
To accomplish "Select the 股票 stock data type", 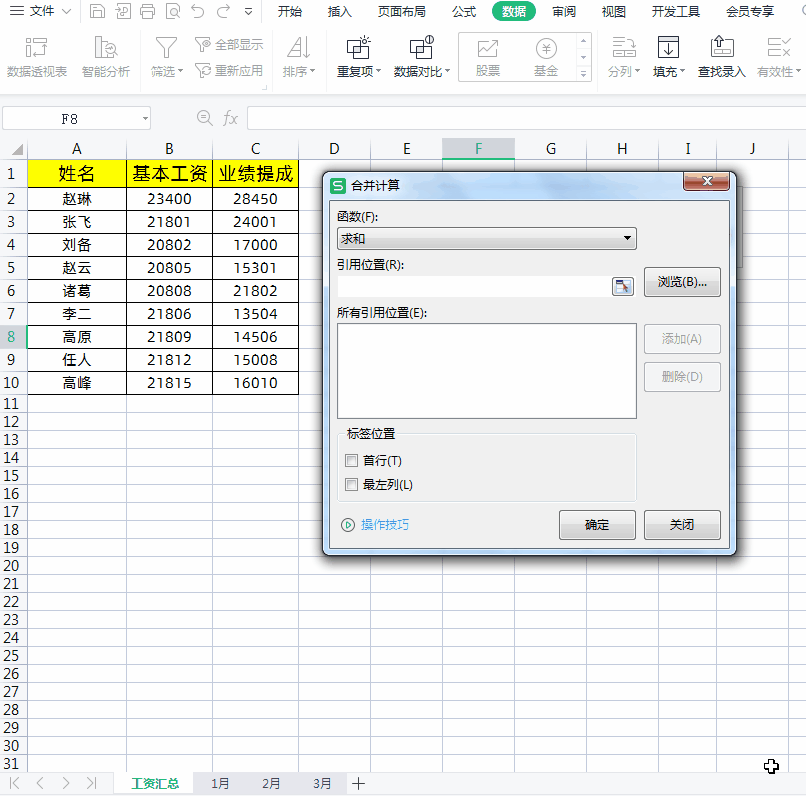I will (488, 57).
